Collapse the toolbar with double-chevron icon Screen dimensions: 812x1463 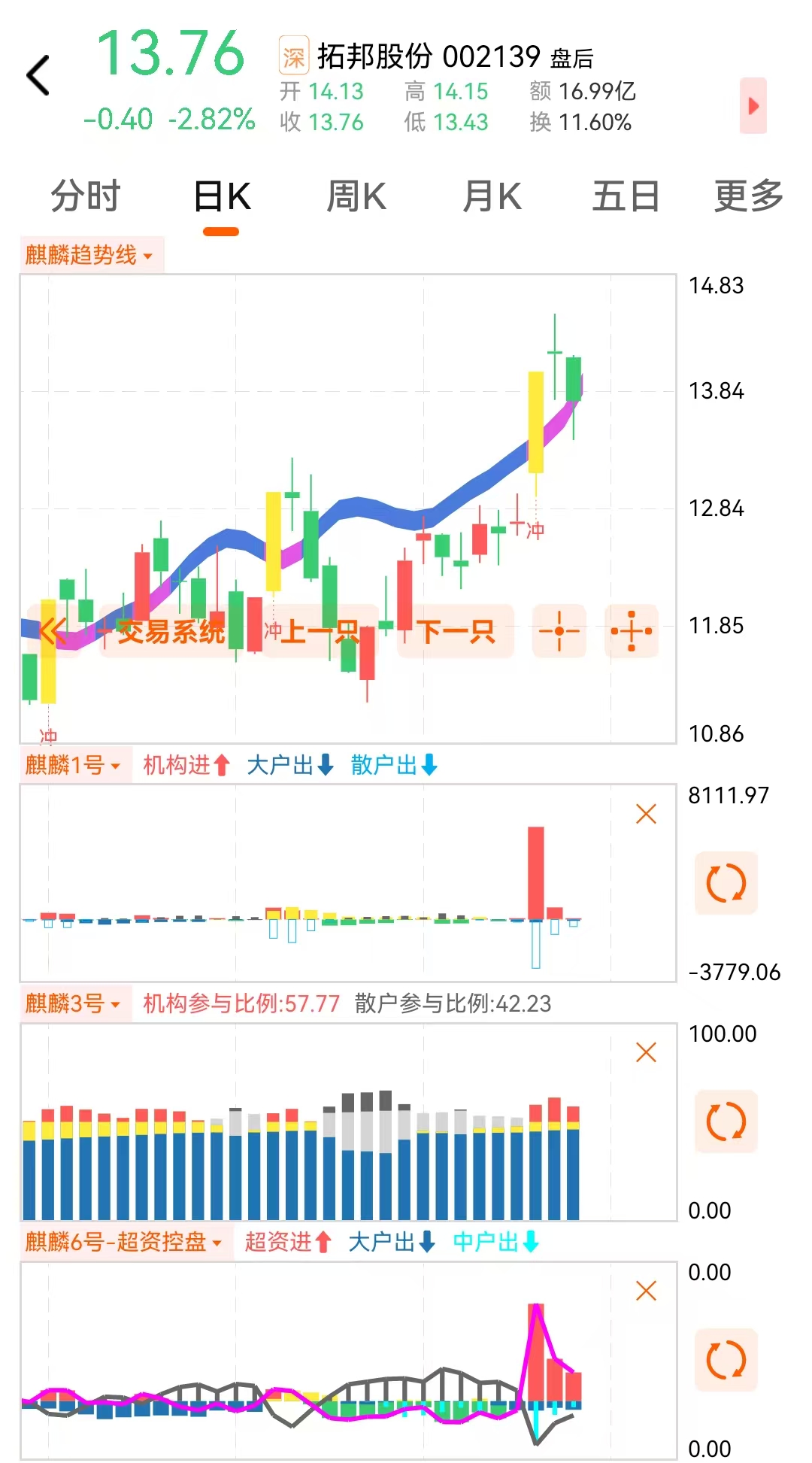coord(53,631)
